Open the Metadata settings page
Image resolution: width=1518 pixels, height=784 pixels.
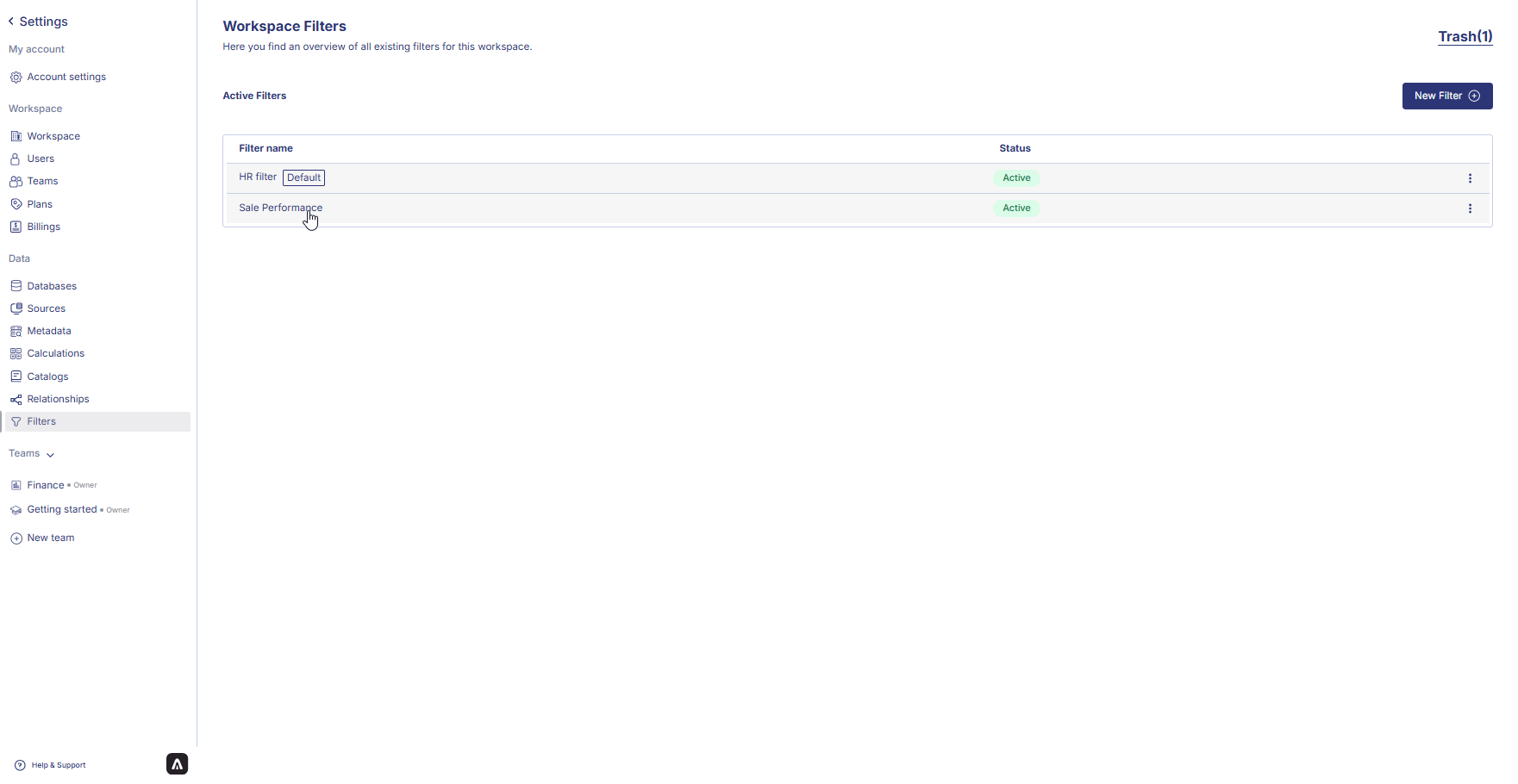(49, 331)
